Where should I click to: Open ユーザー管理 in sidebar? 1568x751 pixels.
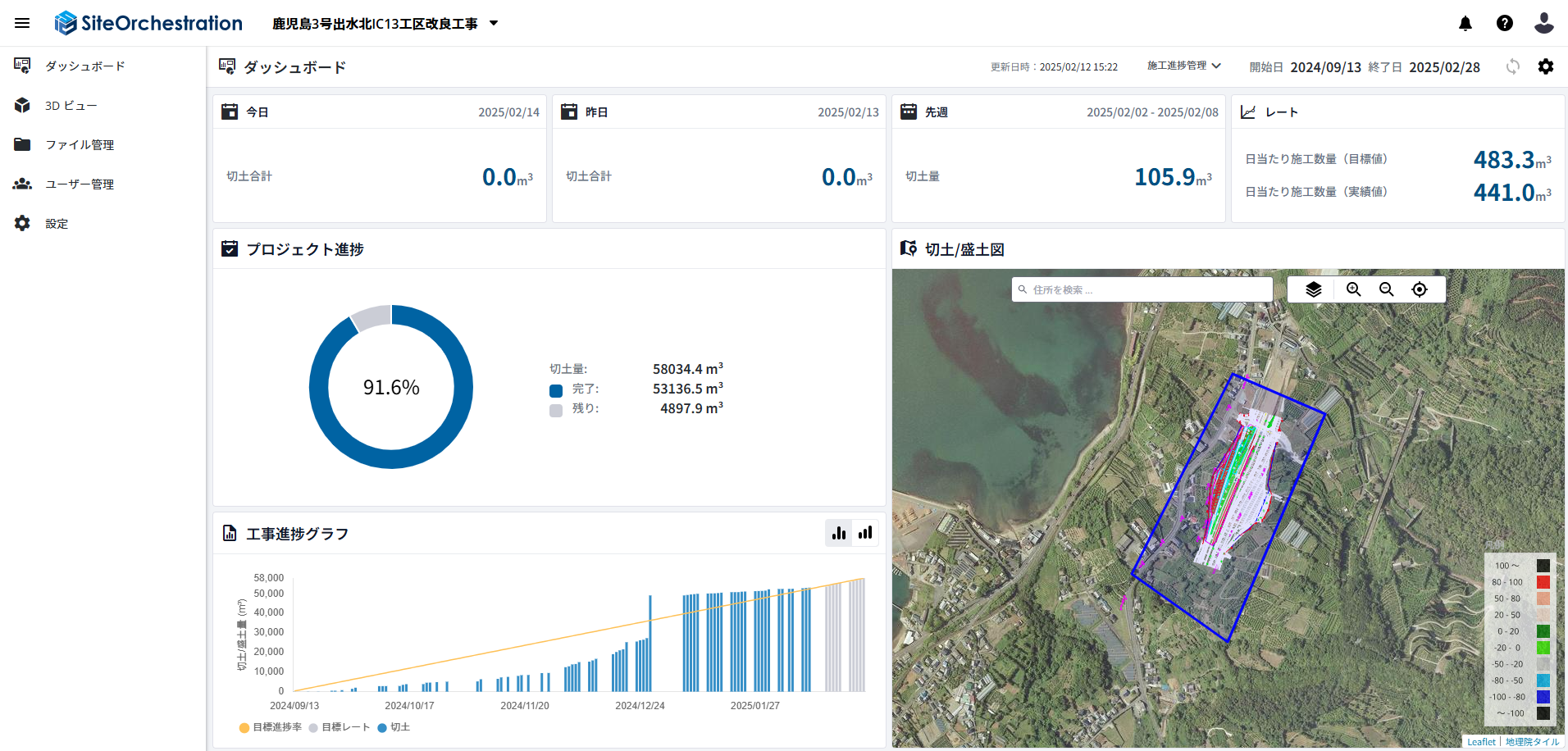pyautogui.click(x=79, y=184)
